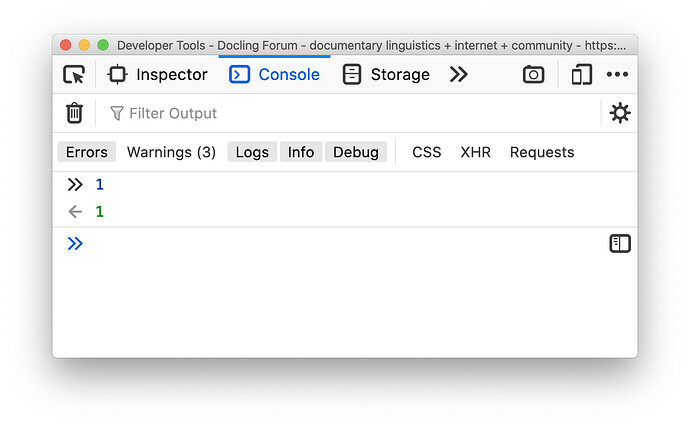Toggle Responsive Design Mode icon
Image resolution: width=690 pixels, height=427 pixels.
point(581,74)
